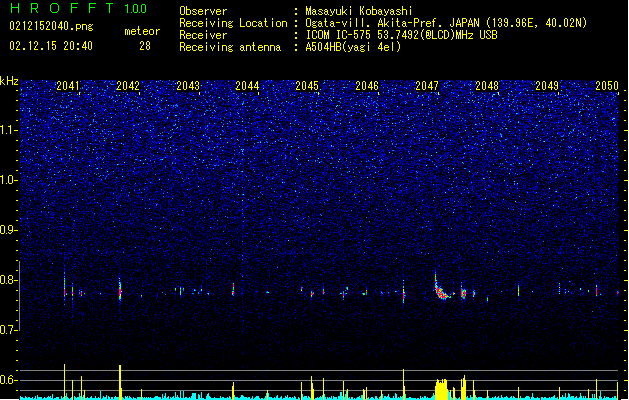Click observer name Masayuki Kobayashi

[x=359, y=11]
